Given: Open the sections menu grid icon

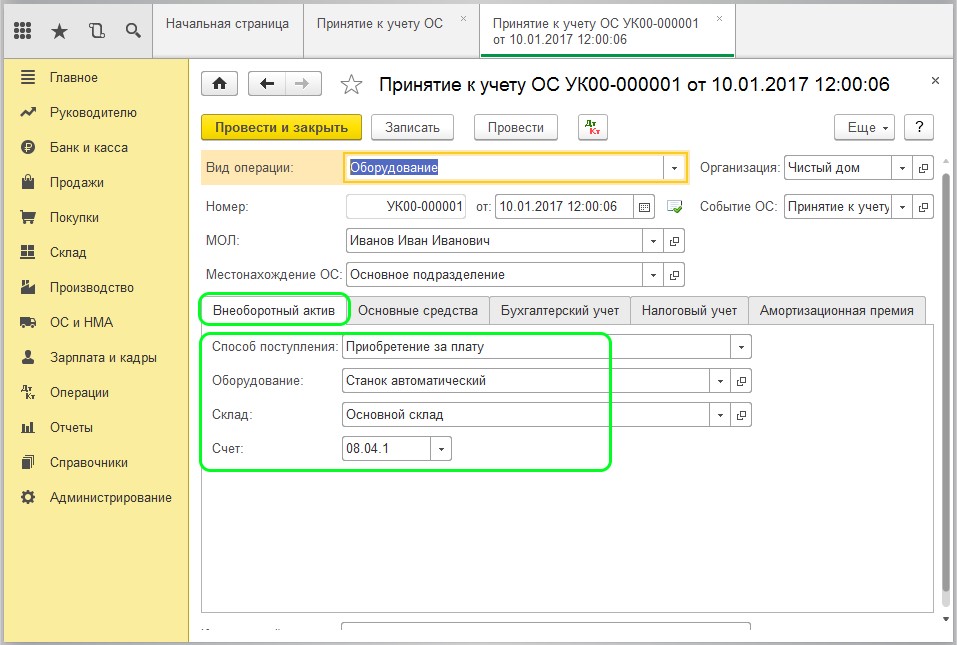Looking at the screenshot, I should (23, 31).
